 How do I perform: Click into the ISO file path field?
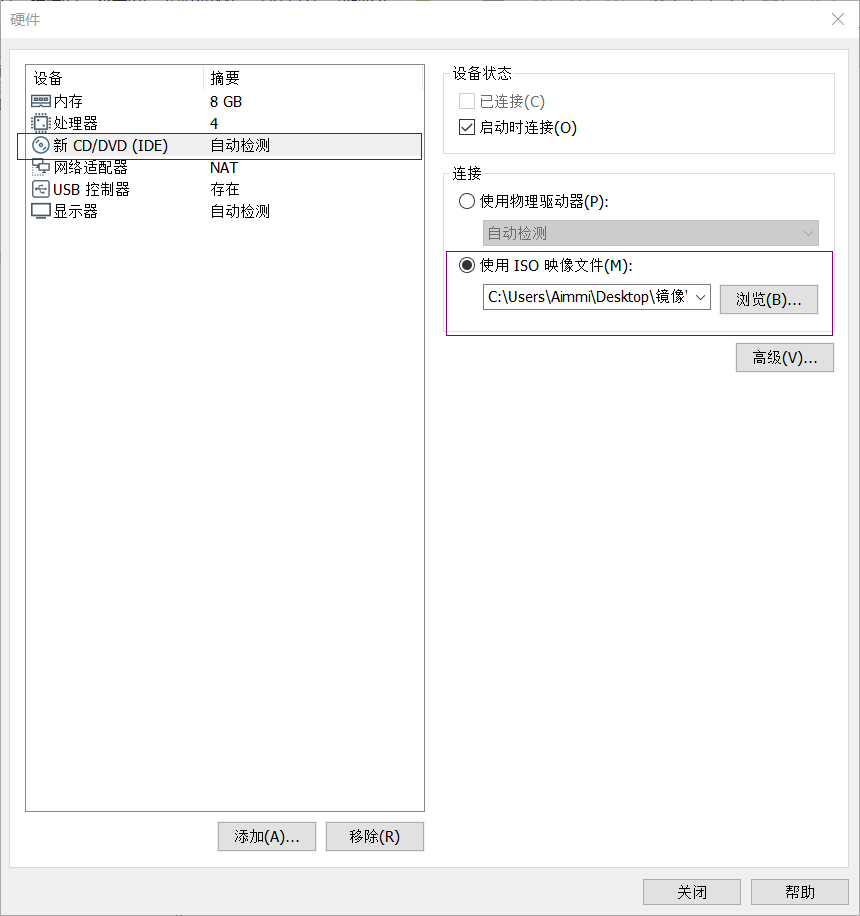[x=588, y=297]
